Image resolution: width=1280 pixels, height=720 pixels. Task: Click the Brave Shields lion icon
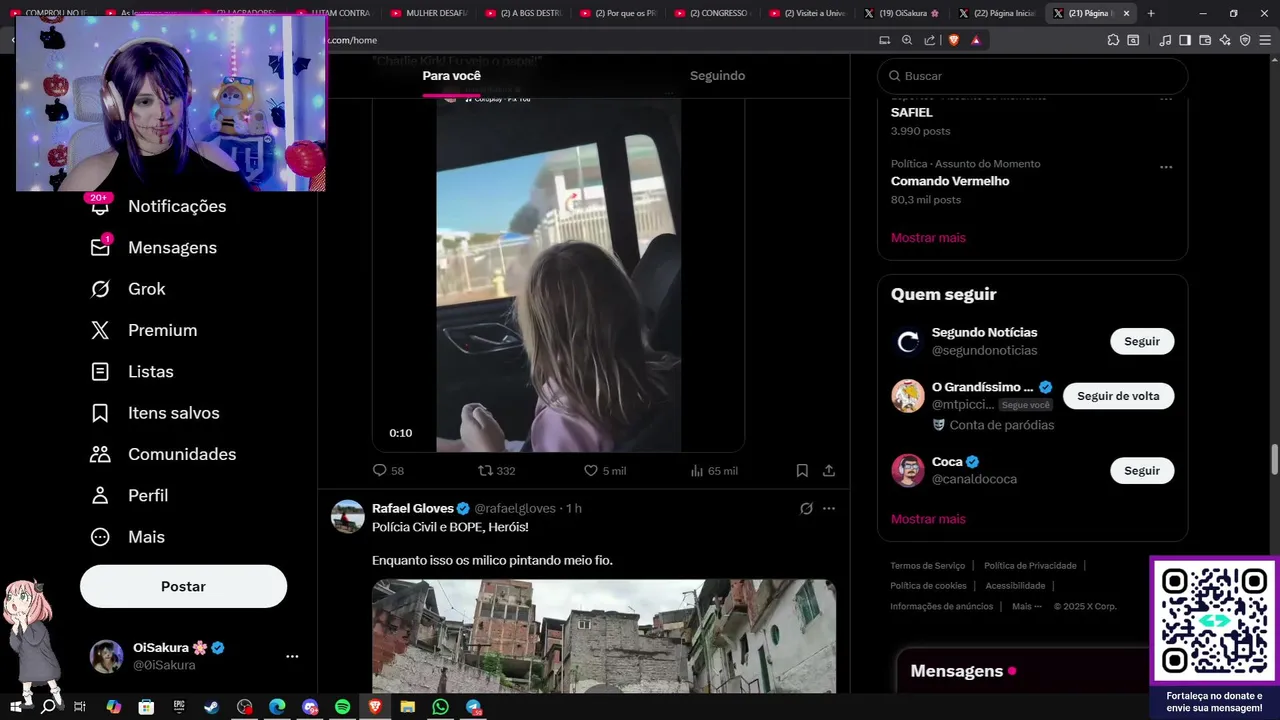click(953, 40)
